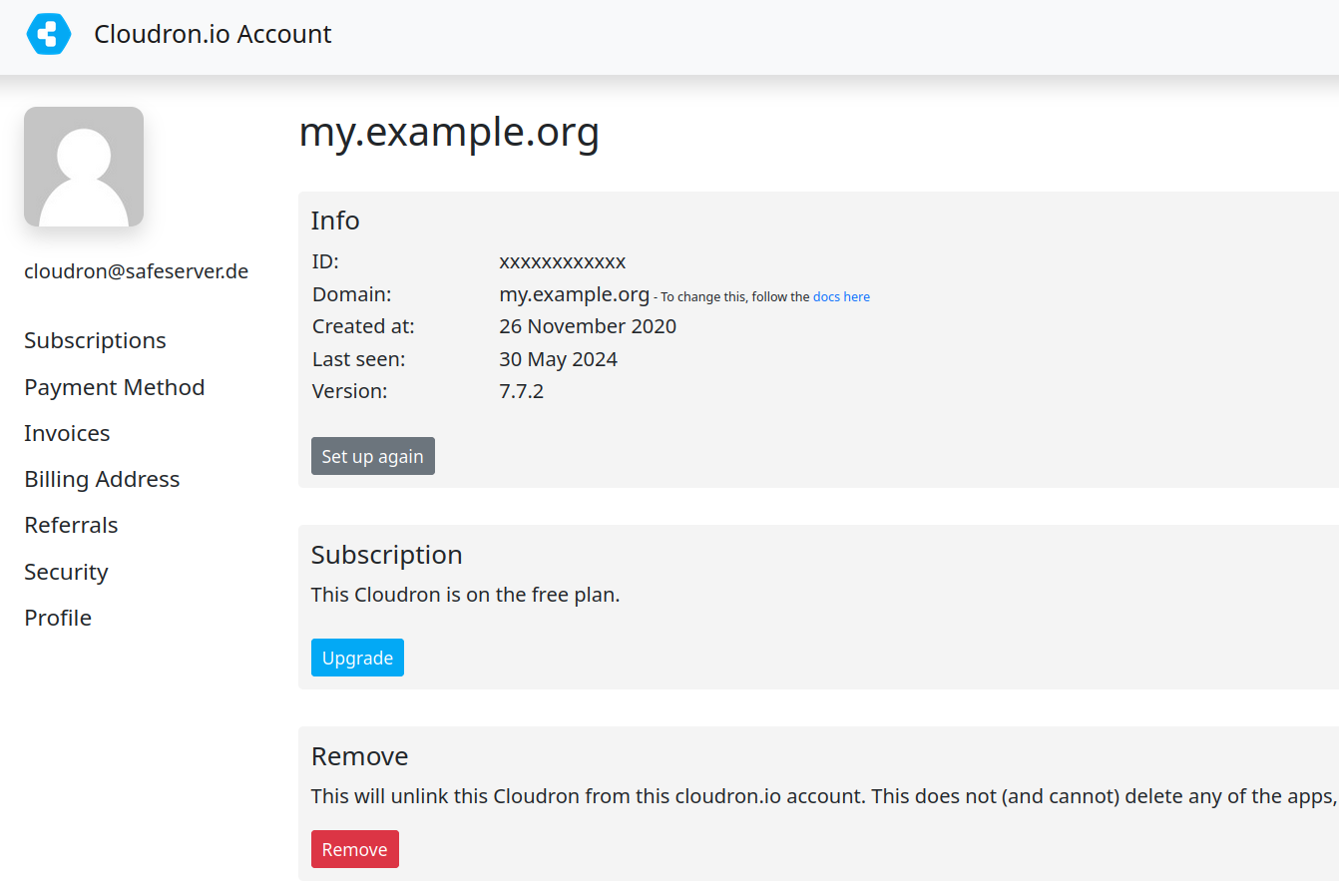Click the red Remove button

[354, 849]
